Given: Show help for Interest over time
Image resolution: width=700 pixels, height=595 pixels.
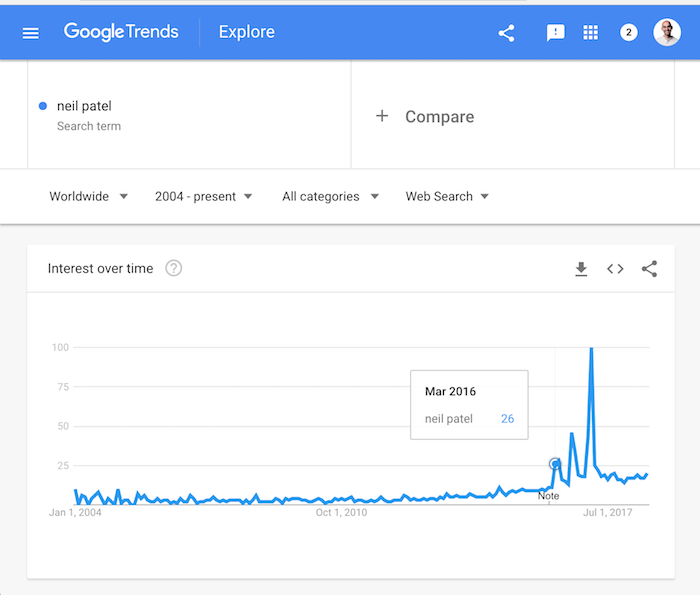Looking at the screenshot, I should coord(174,268).
